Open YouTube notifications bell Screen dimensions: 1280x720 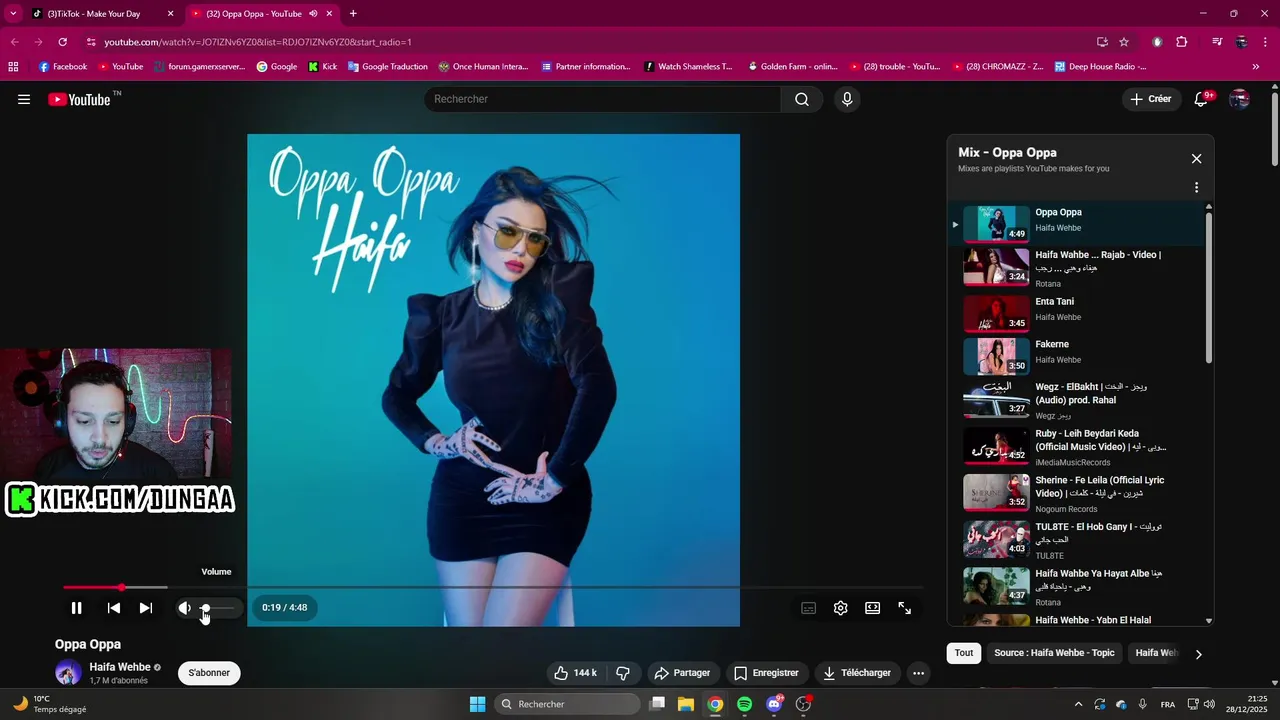pyautogui.click(x=1201, y=99)
